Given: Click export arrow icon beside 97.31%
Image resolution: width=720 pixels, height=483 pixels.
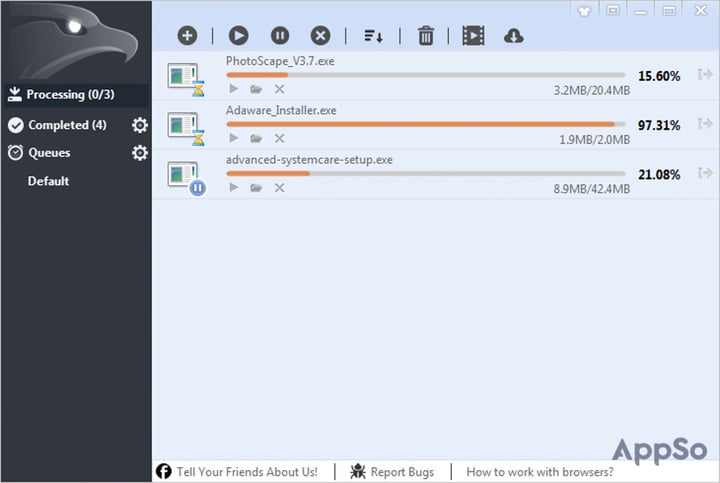Looking at the screenshot, I should pyautogui.click(x=705, y=123).
